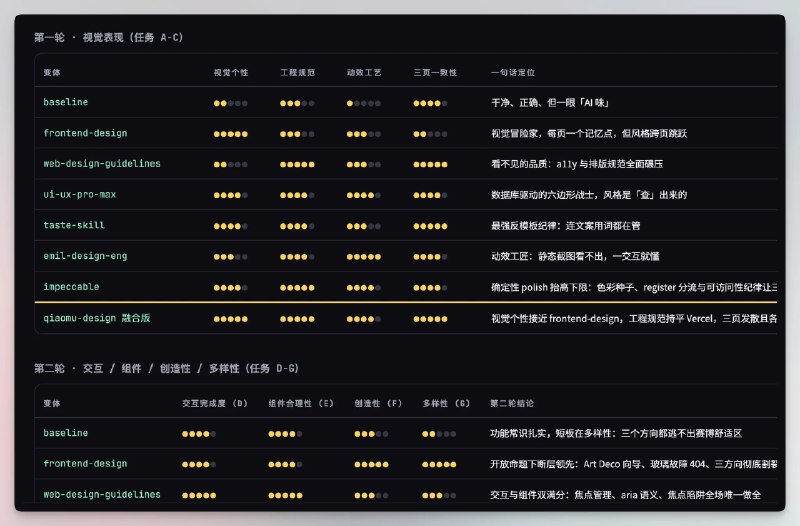
Task: Click the '第二轮结论' column header
Action: click(512, 403)
